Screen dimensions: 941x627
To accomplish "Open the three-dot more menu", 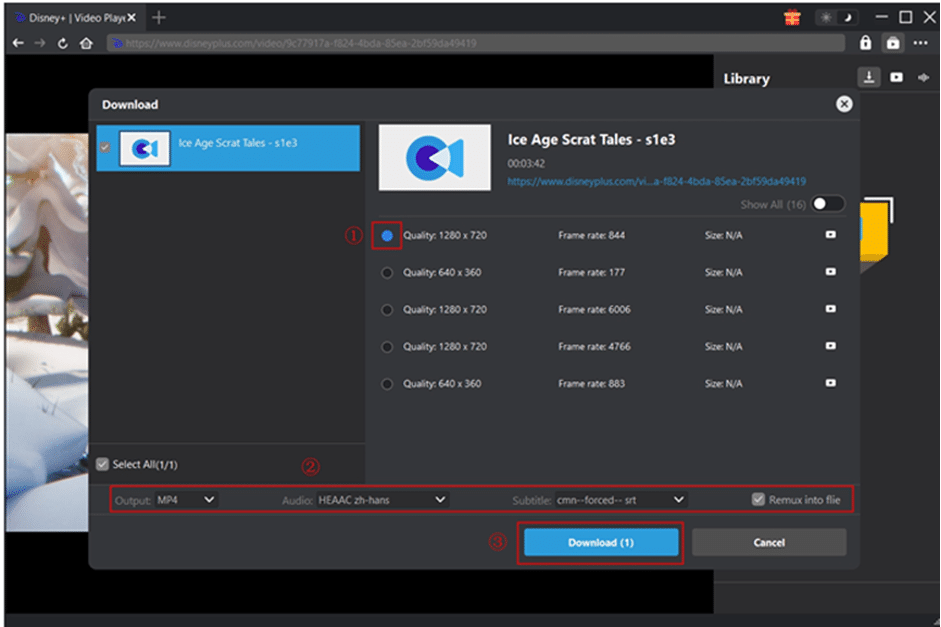I will (x=922, y=44).
